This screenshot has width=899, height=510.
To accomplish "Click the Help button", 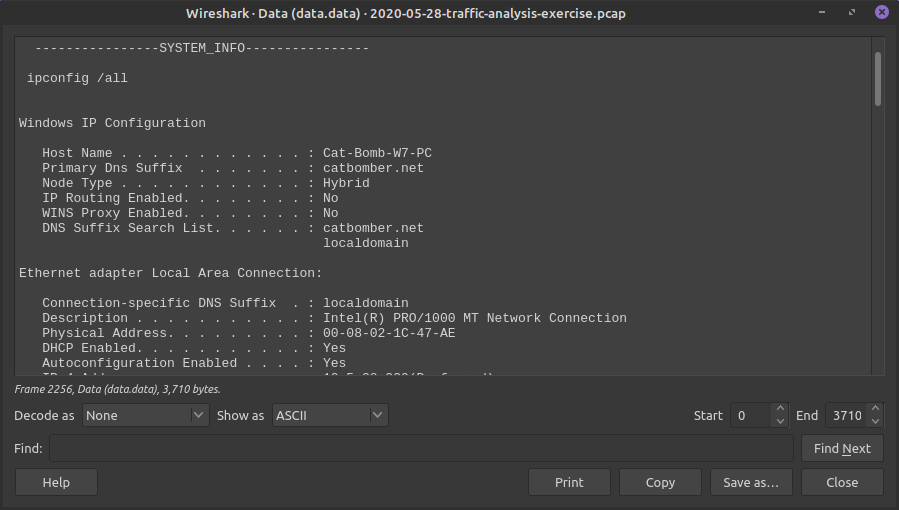I will point(56,482).
